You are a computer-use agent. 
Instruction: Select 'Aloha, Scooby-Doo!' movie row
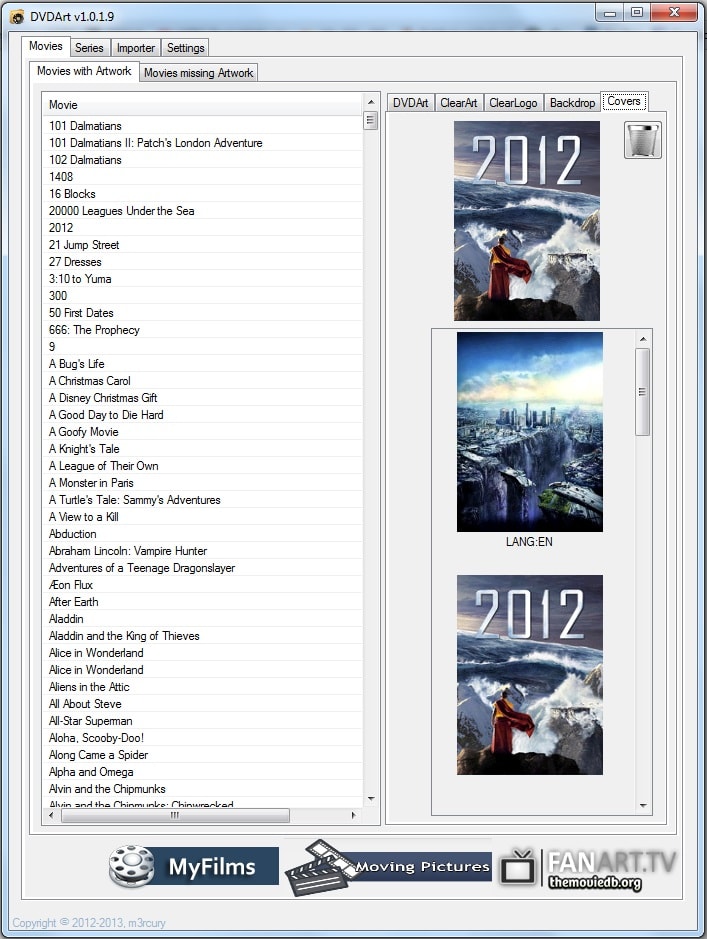click(202, 738)
